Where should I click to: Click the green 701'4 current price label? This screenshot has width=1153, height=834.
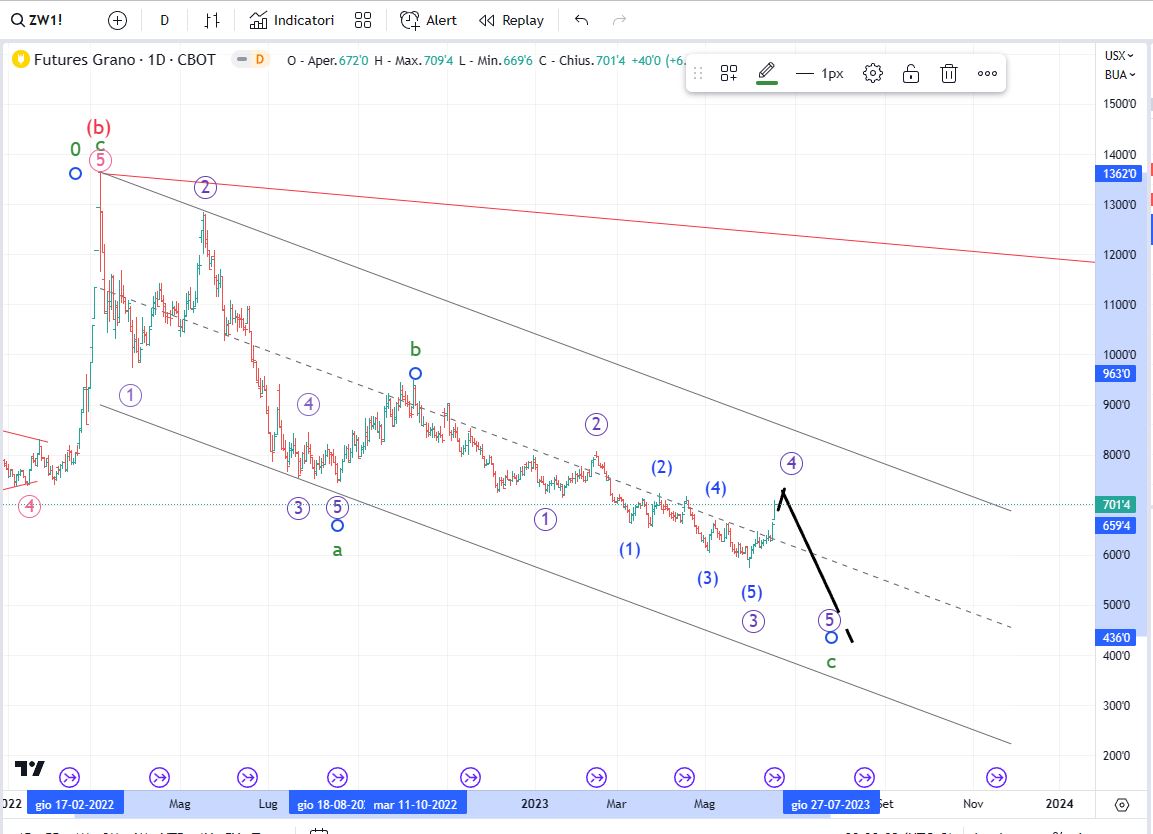coord(1115,505)
